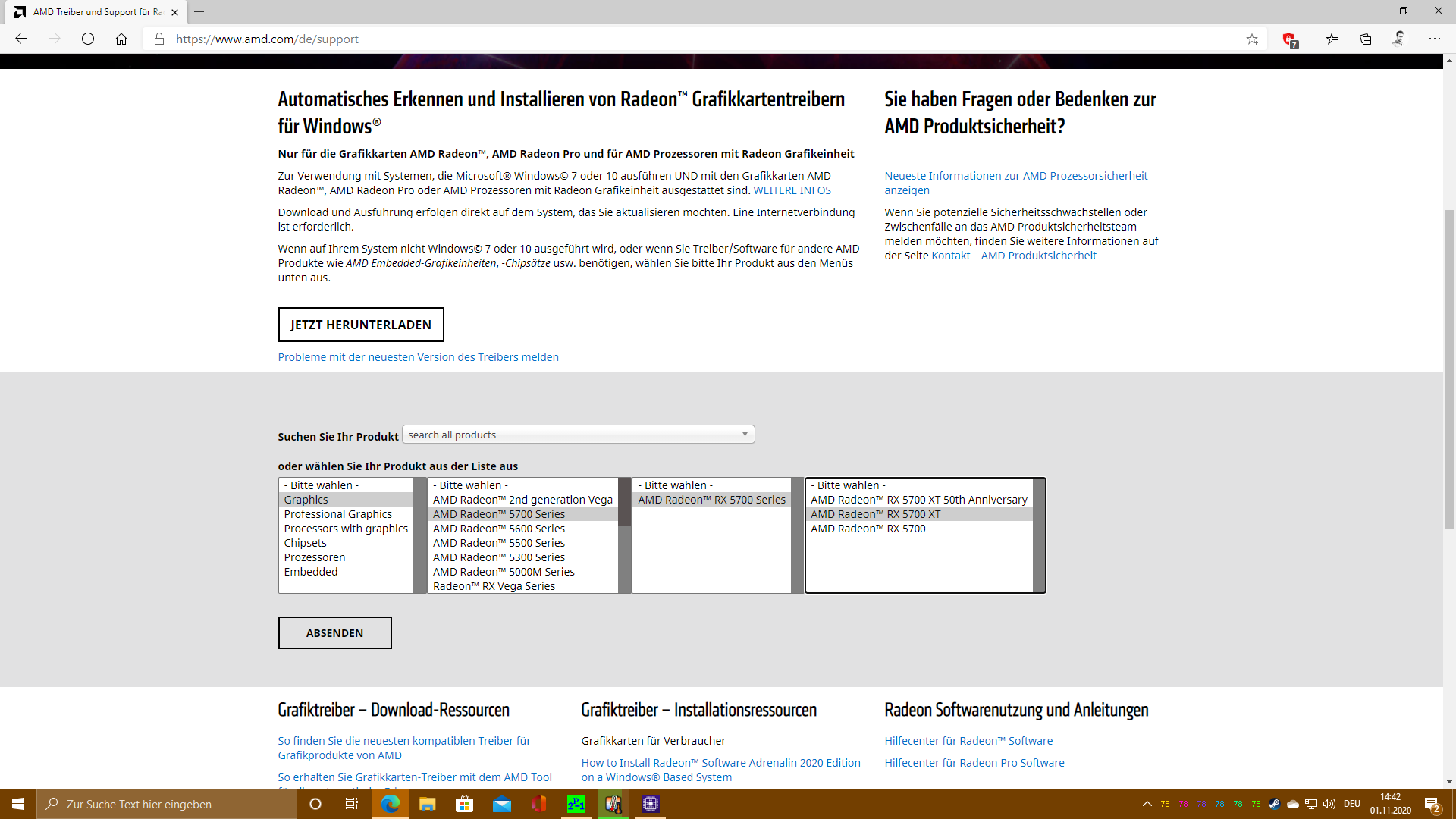
Task: Open Microsoft Edge in the taskbar
Action: (391, 804)
